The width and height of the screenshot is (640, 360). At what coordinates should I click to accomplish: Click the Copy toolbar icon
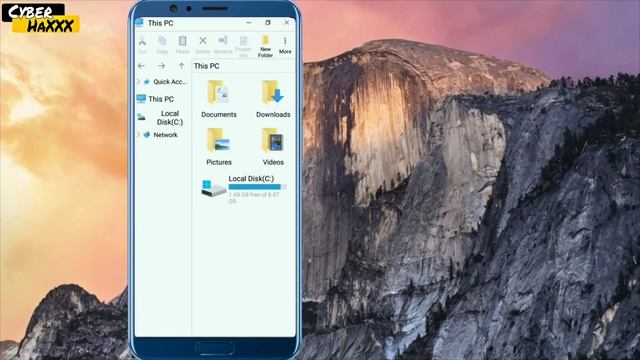162,41
